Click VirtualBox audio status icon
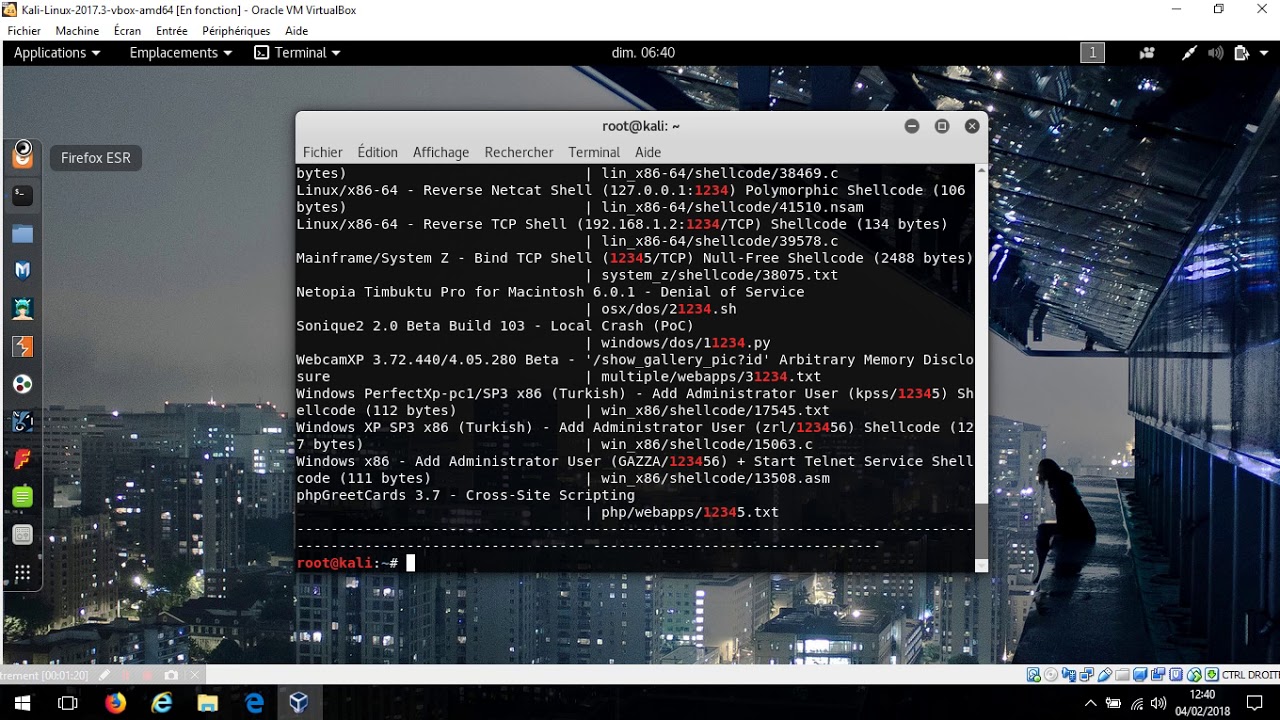This screenshot has width=1280, height=720. pos(1069,675)
